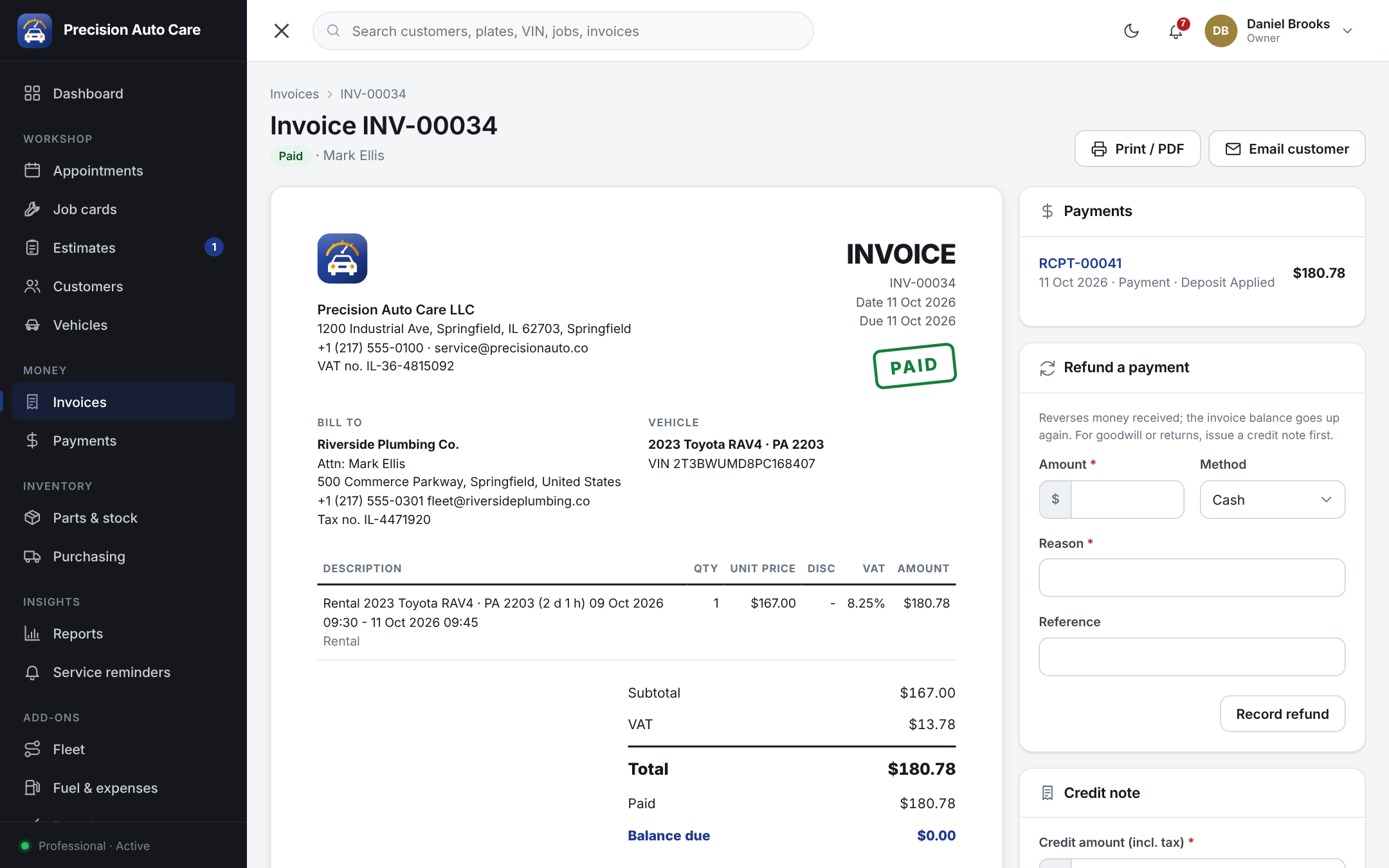Go to Appointments in sidebar
Image resolution: width=1389 pixels, height=868 pixels.
(123, 170)
